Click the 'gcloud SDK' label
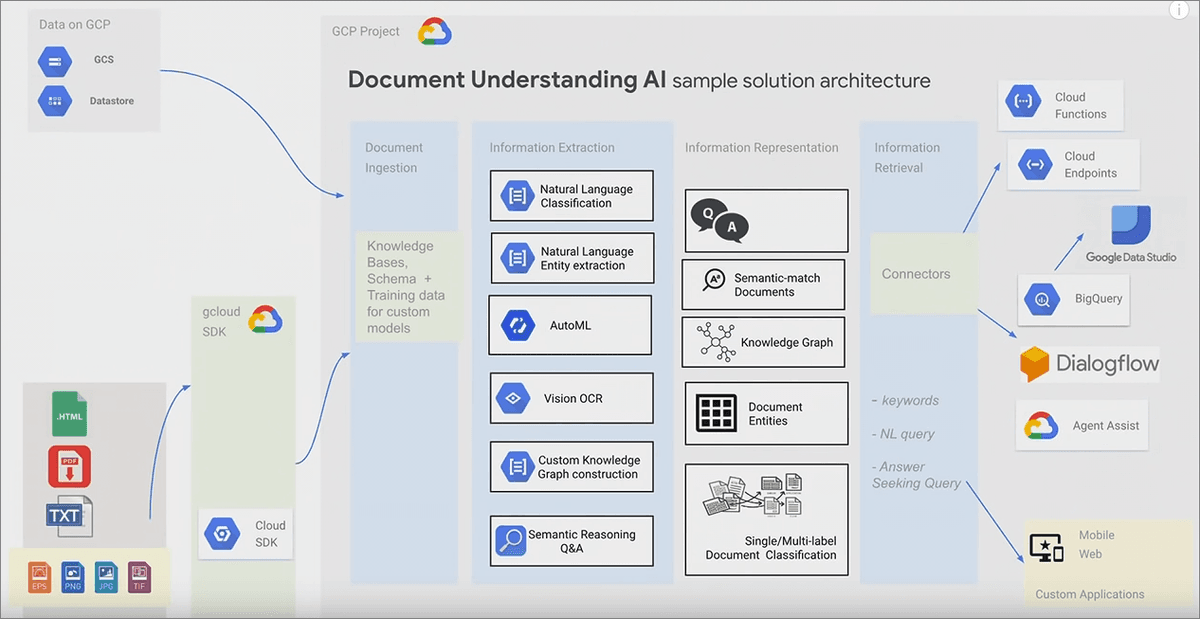 pos(221,322)
